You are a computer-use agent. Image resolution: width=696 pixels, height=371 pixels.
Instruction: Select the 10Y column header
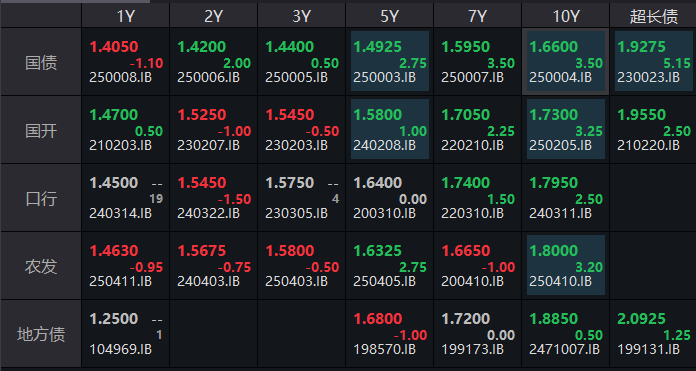point(566,16)
